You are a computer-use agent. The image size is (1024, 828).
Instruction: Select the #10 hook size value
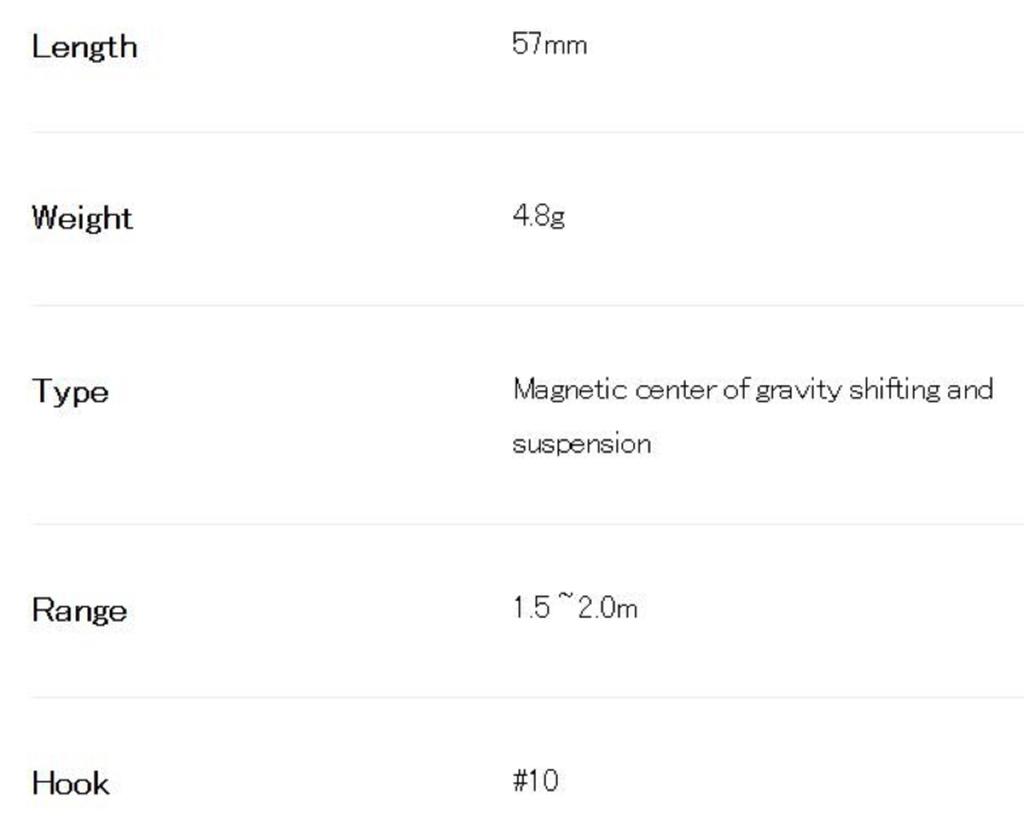(x=535, y=780)
